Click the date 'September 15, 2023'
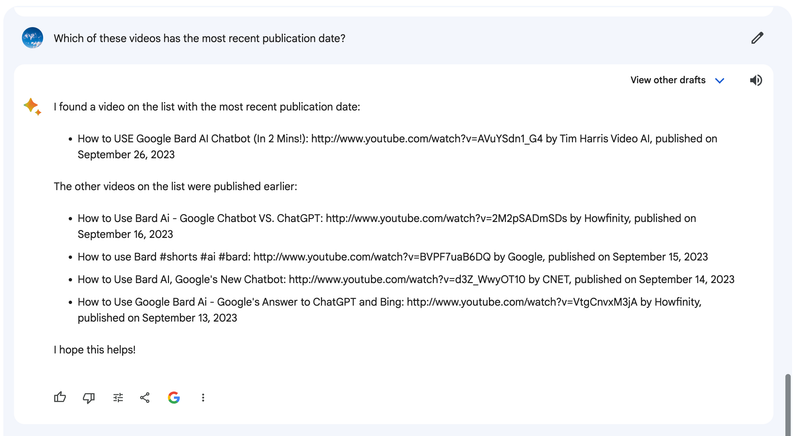800x436 pixels. tap(660, 257)
